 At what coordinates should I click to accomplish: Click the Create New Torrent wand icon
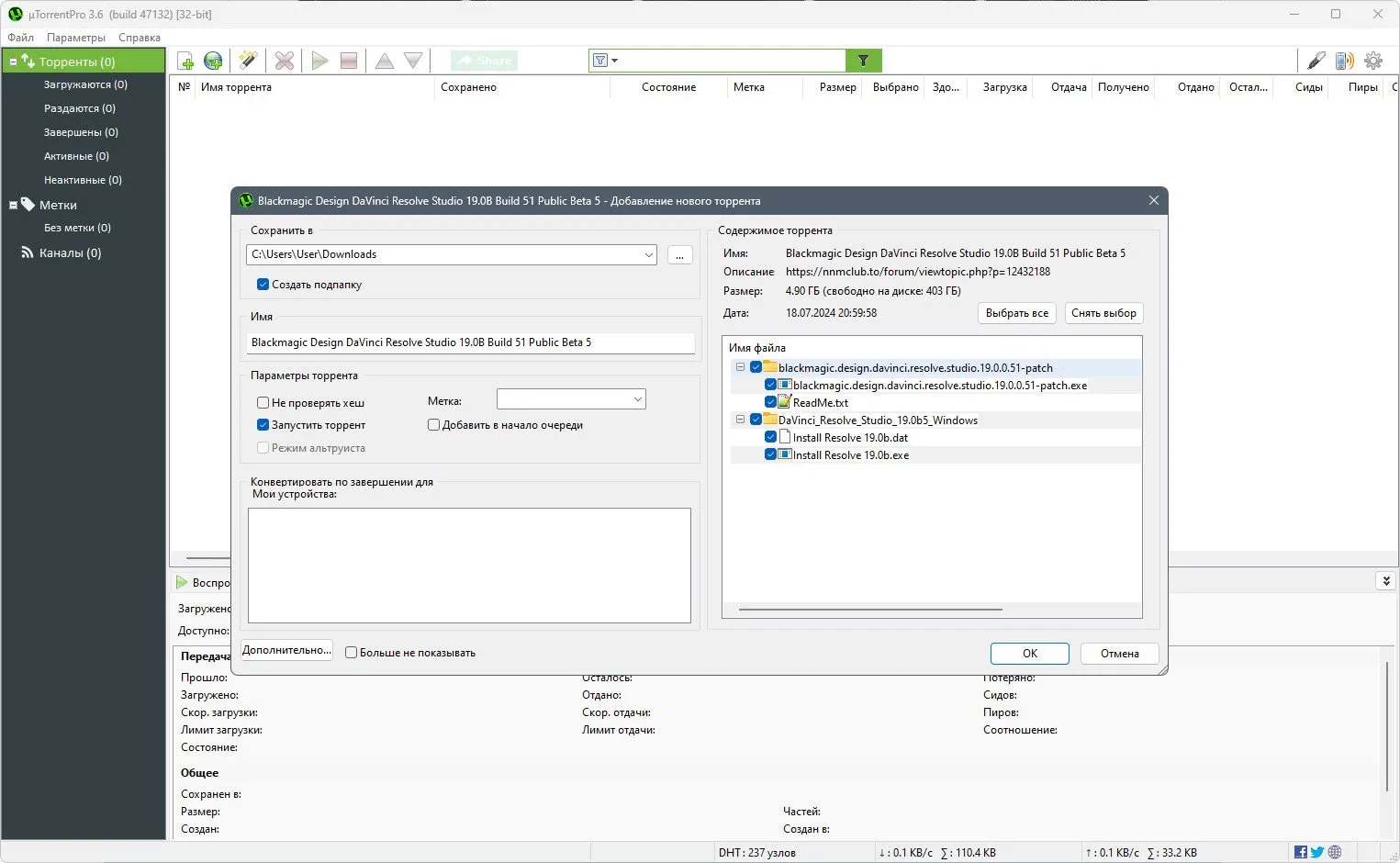[x=247, y=61]
